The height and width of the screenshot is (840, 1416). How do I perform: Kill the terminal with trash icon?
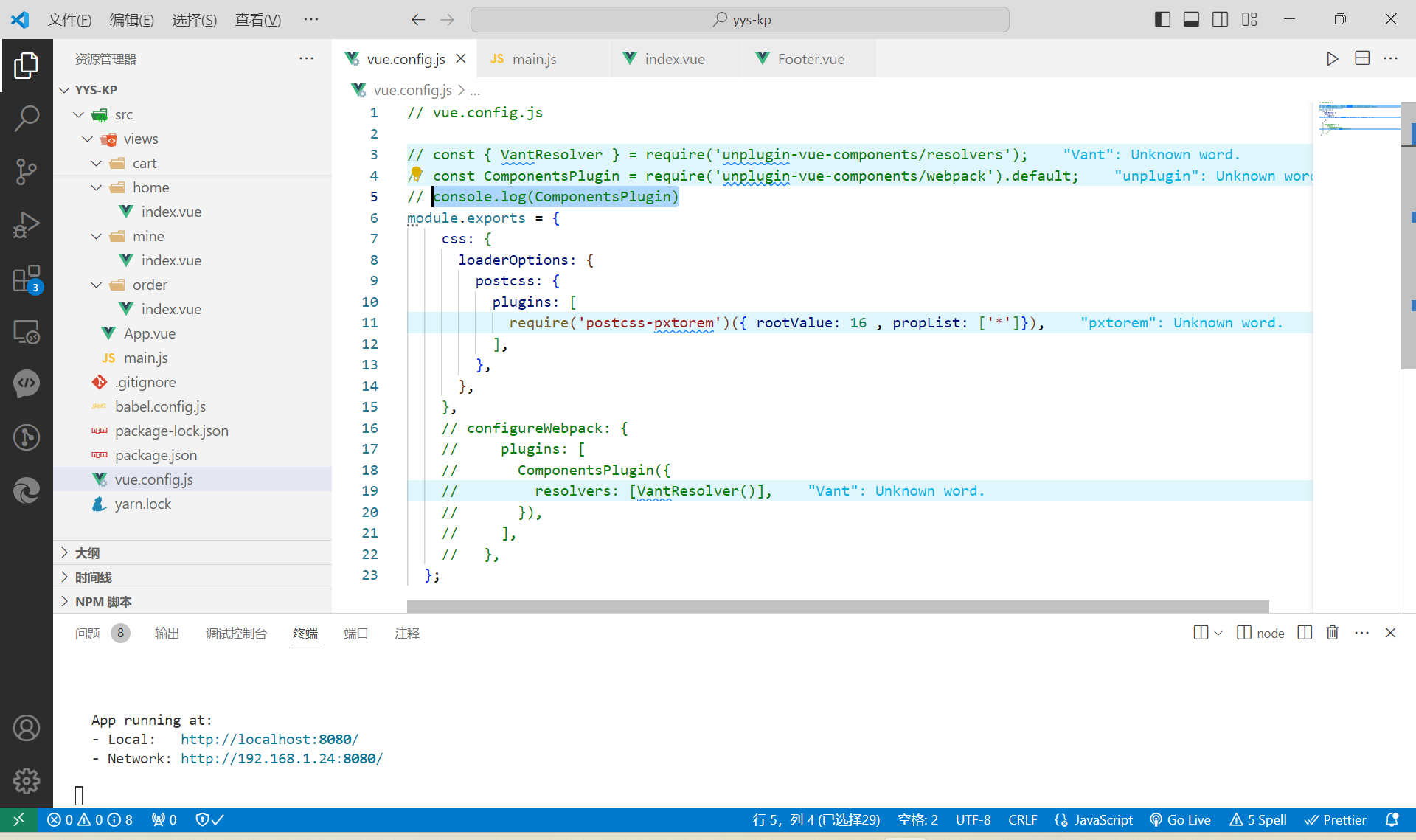(x=1333, y=633)
